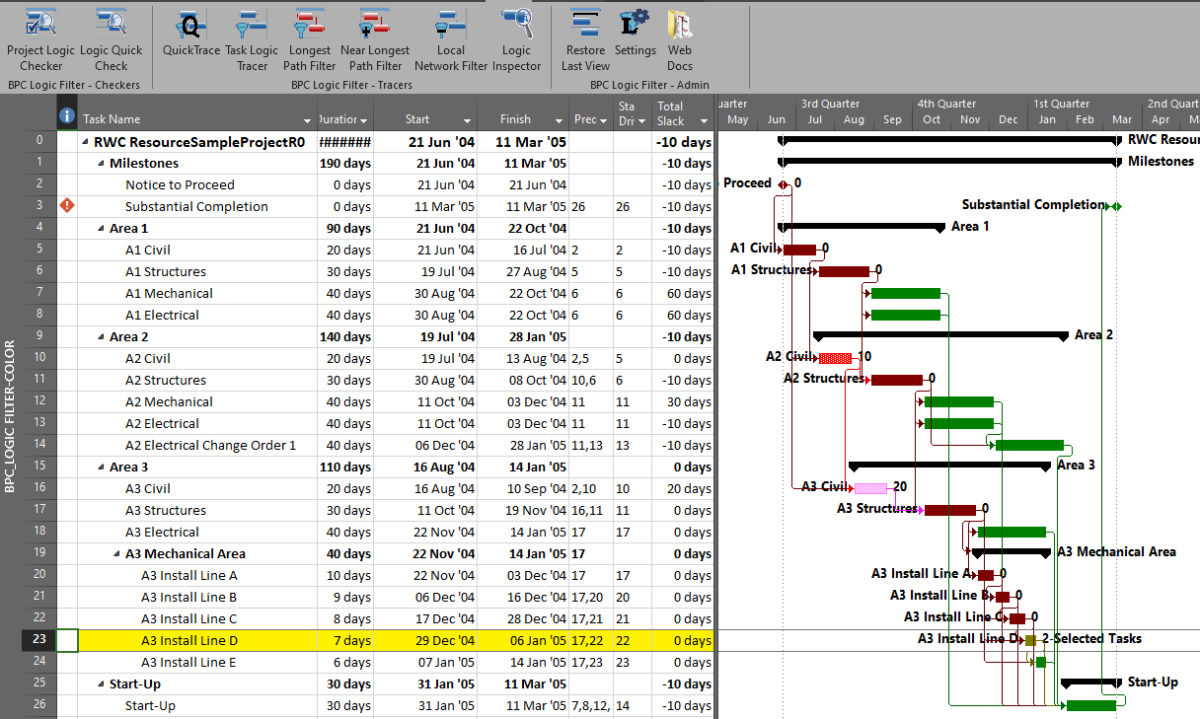This screenshot has height=719, width=1200.
Task: Collapse the Area 2 summary task
Action: coord(101,337)
